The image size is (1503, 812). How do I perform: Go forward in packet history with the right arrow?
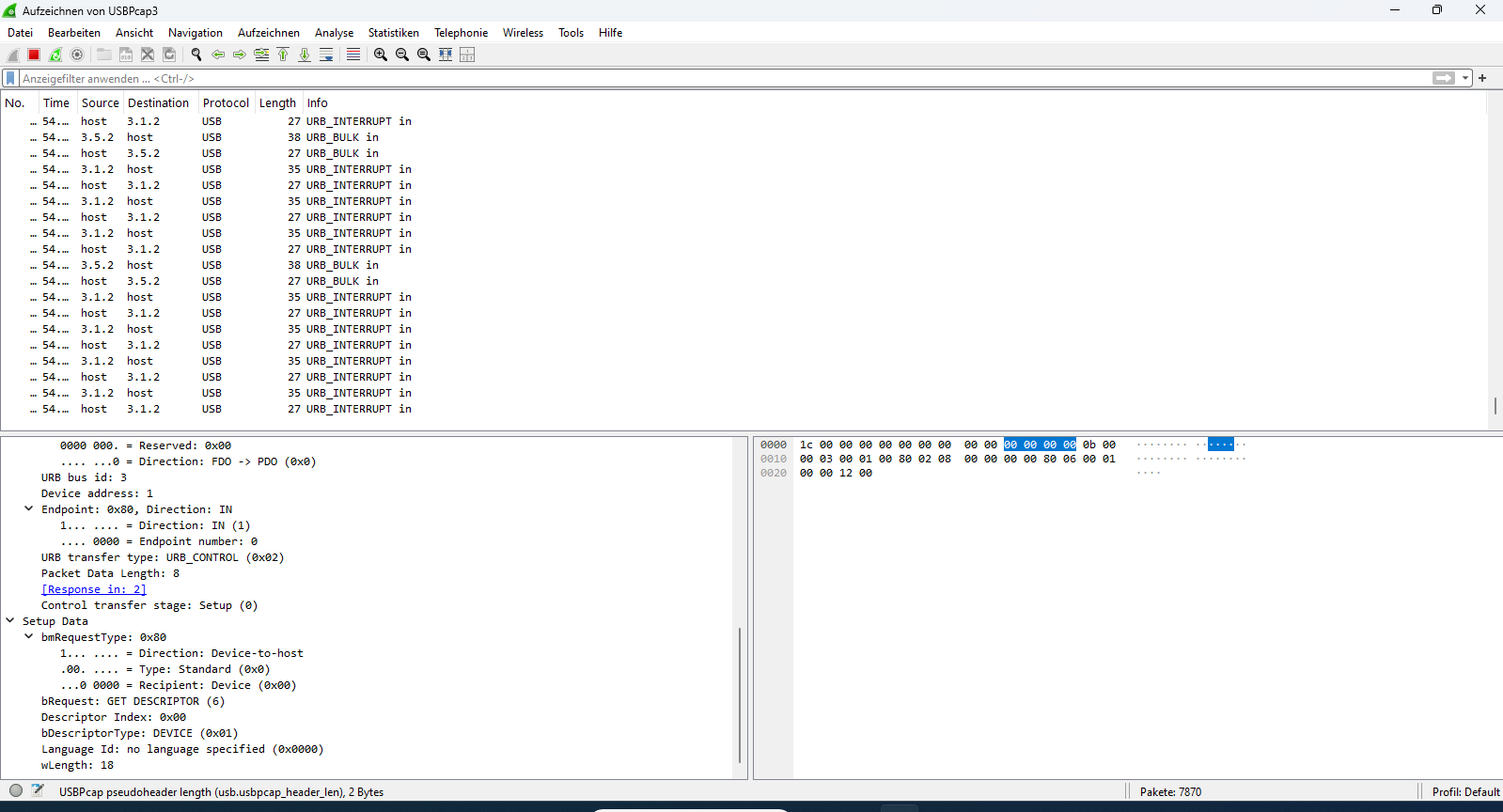point(240,55)
